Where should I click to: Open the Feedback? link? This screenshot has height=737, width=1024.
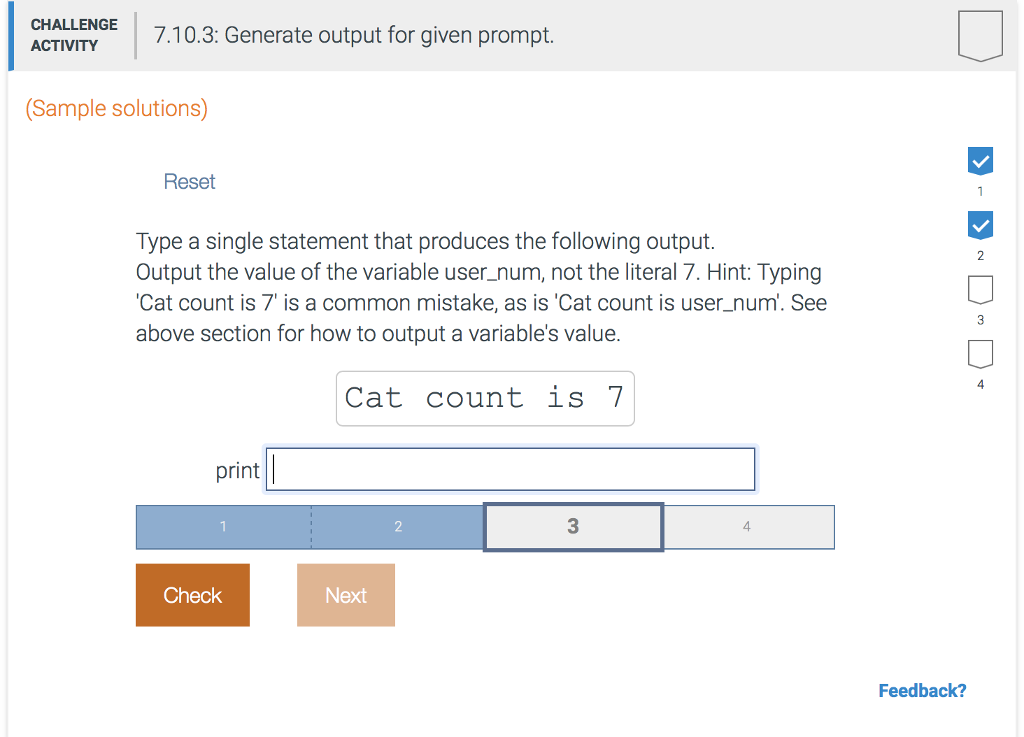(921, 690)
